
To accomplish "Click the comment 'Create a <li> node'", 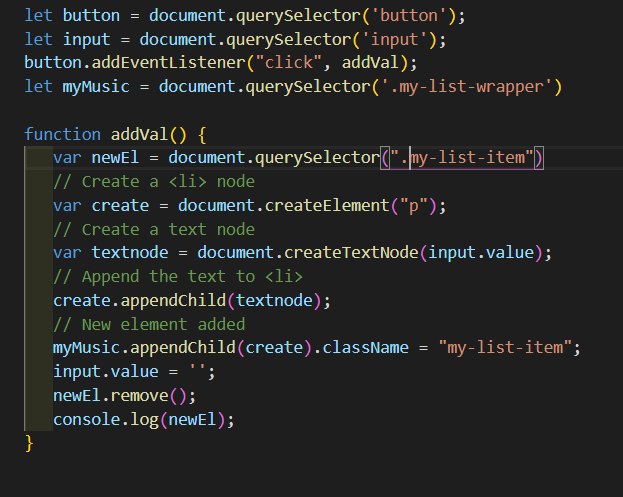I will point(154,182).
